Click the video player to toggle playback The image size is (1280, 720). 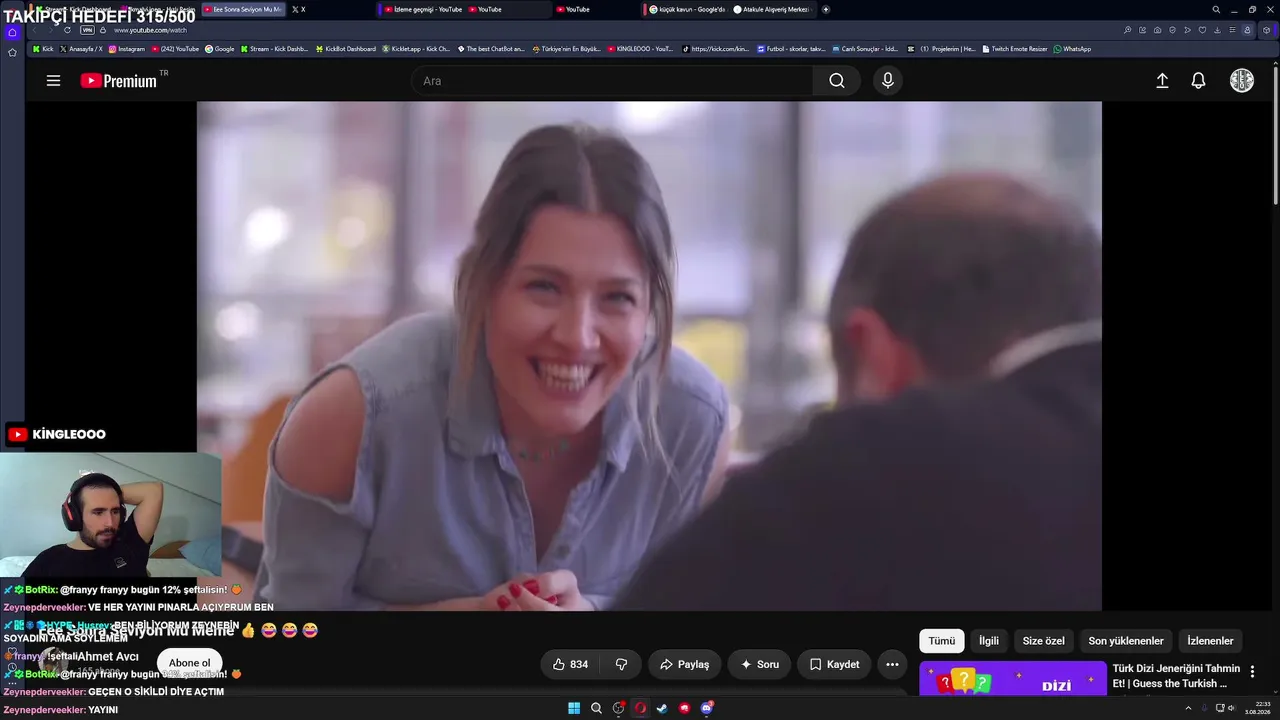click(x=649, y=355)
